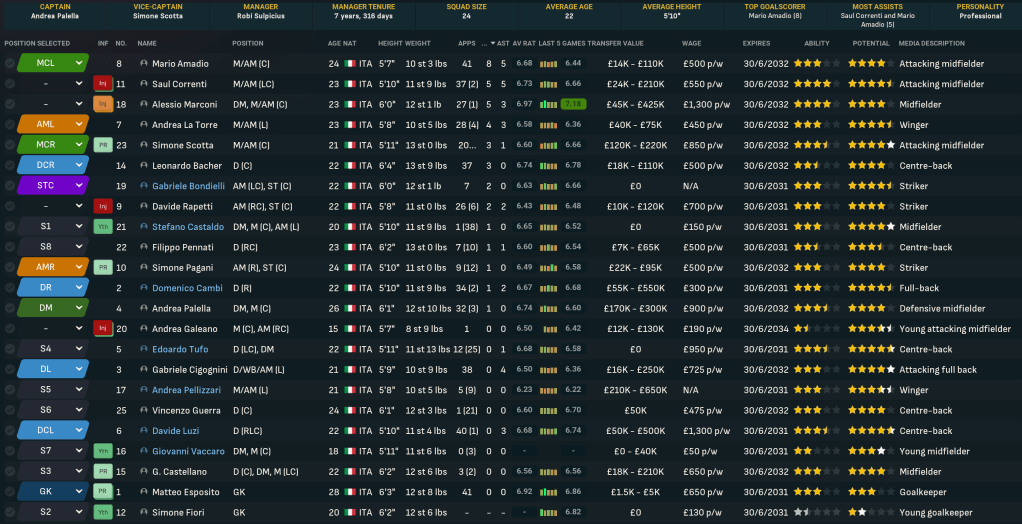The width and height of the screenshot is (1022, 524).
Task: Open Gabriele Bondielli's player profile link
Action: [188, 186]
